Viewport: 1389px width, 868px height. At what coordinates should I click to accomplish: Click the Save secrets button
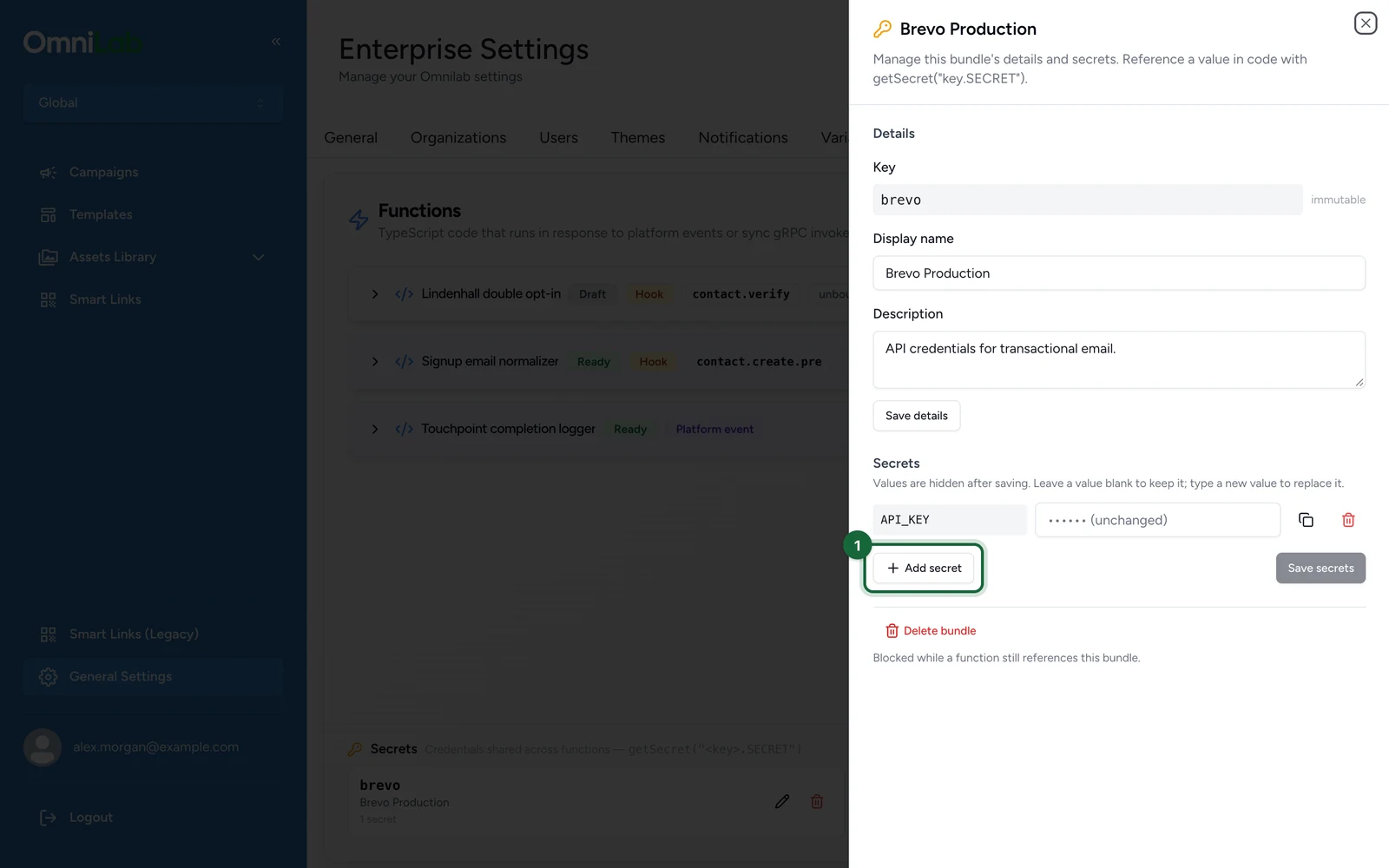(x=1320, y=568)
